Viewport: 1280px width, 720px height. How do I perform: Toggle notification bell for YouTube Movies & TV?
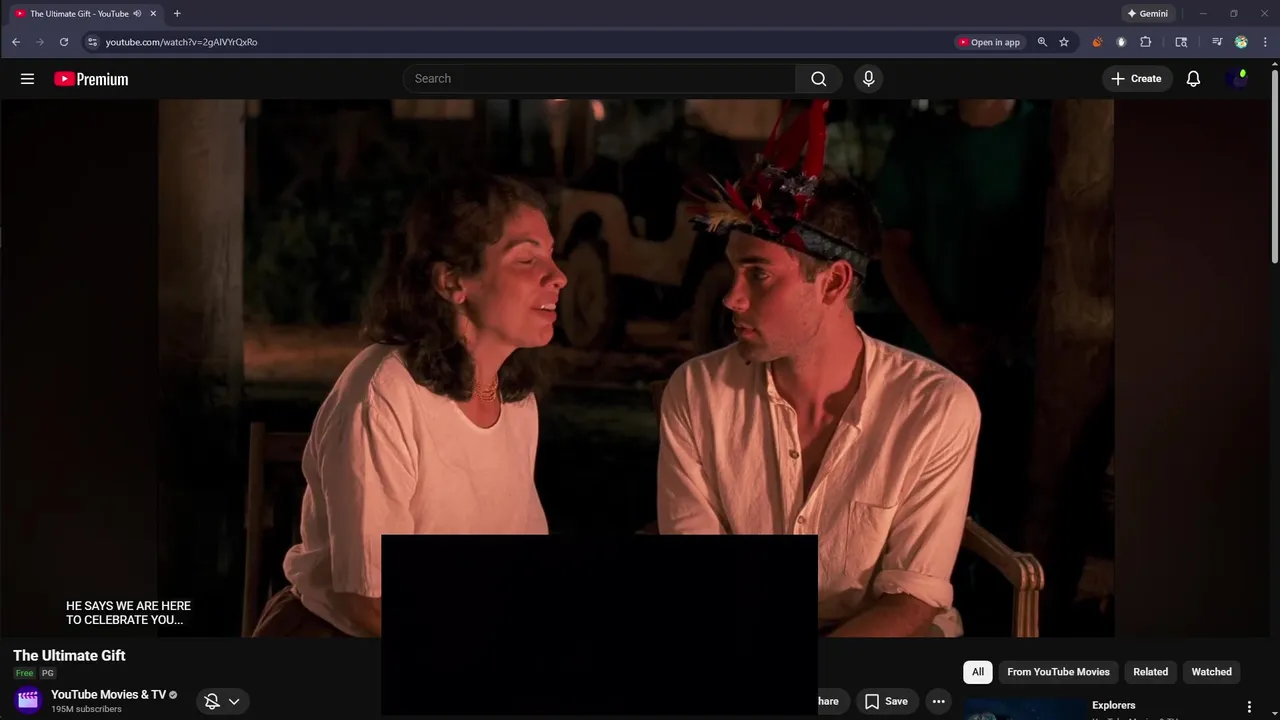tap(212, 702)
